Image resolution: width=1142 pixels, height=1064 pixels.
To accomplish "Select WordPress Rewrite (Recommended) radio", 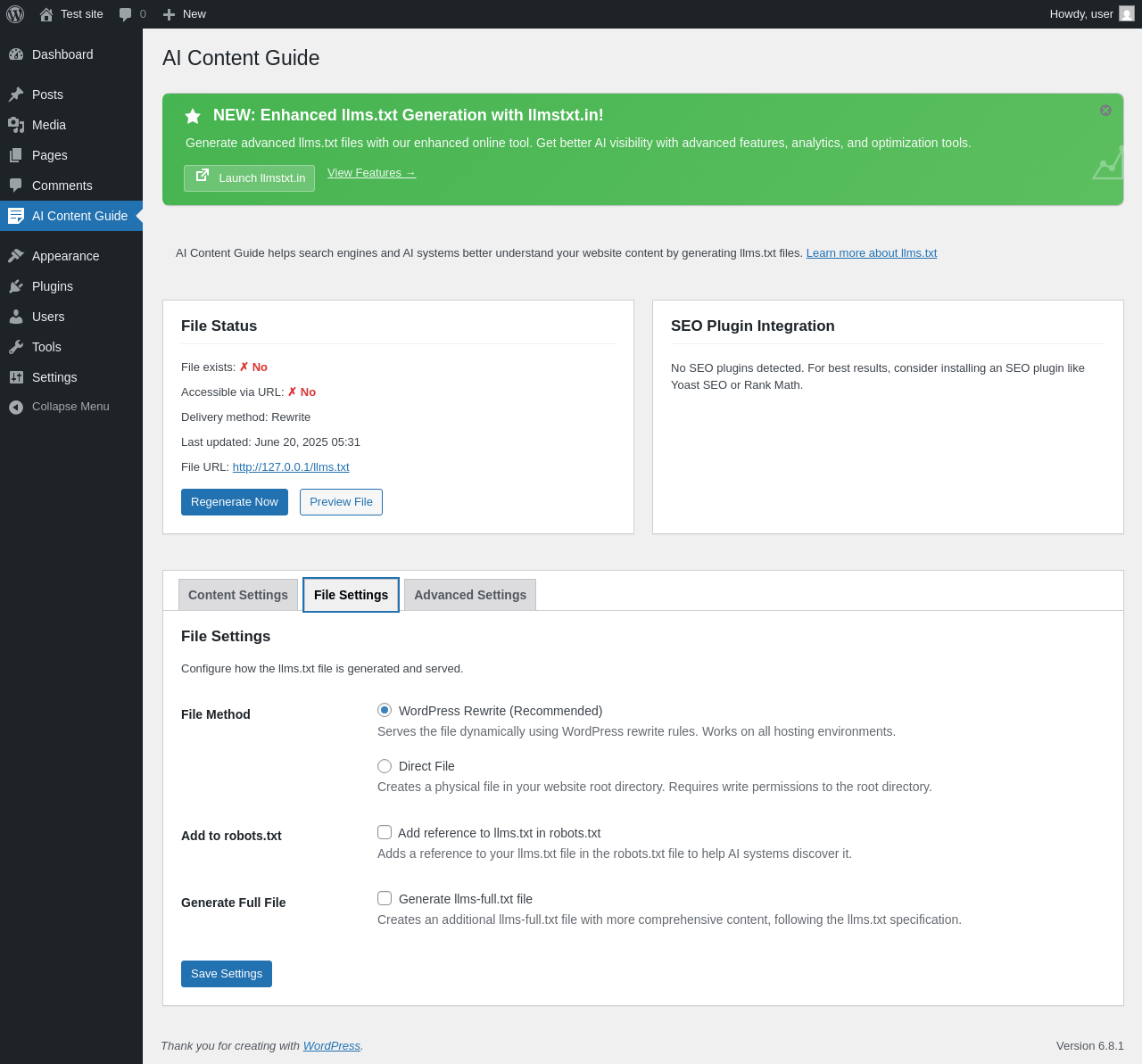I will tap(385, 710).
